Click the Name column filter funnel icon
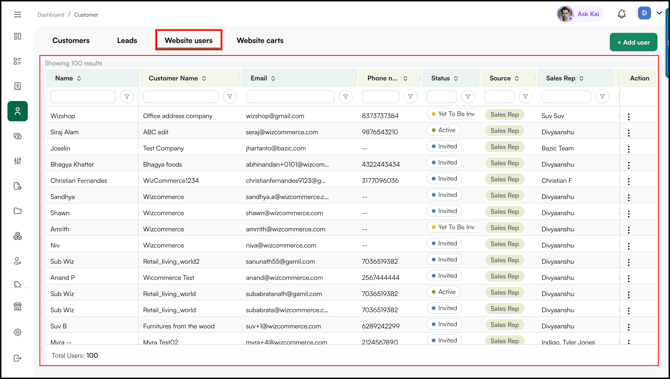This screenshot has height=379, width=670. pos(127,97)
